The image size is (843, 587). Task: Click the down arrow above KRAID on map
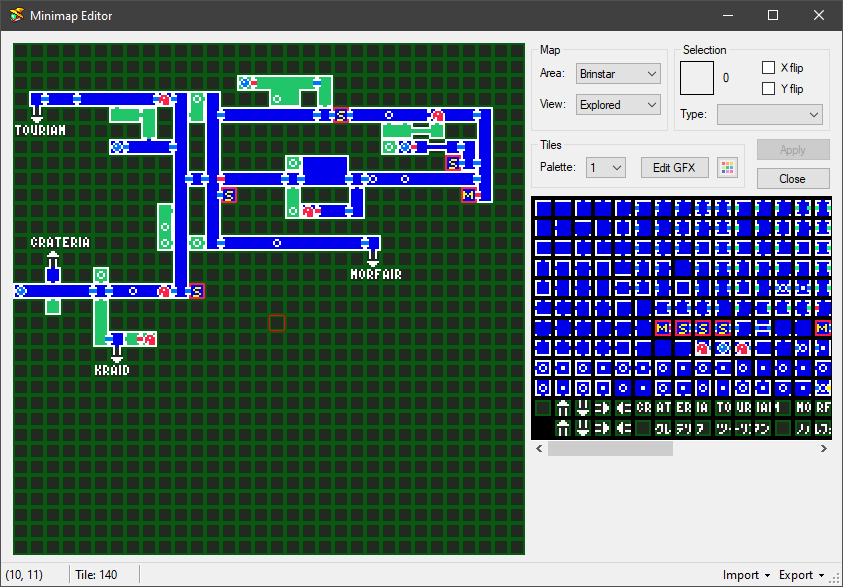[x=117, y=355]
